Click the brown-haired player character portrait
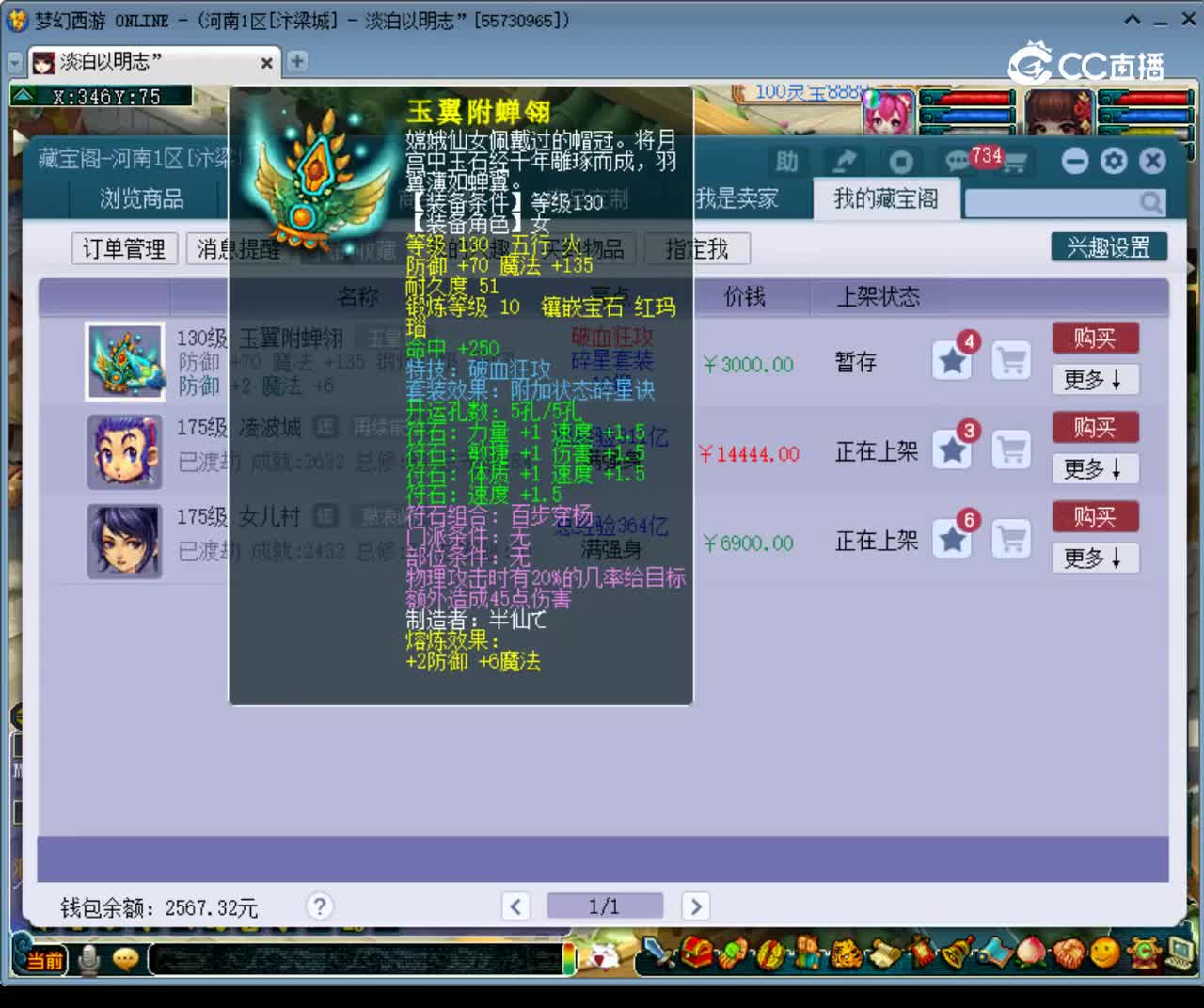 1061,112
